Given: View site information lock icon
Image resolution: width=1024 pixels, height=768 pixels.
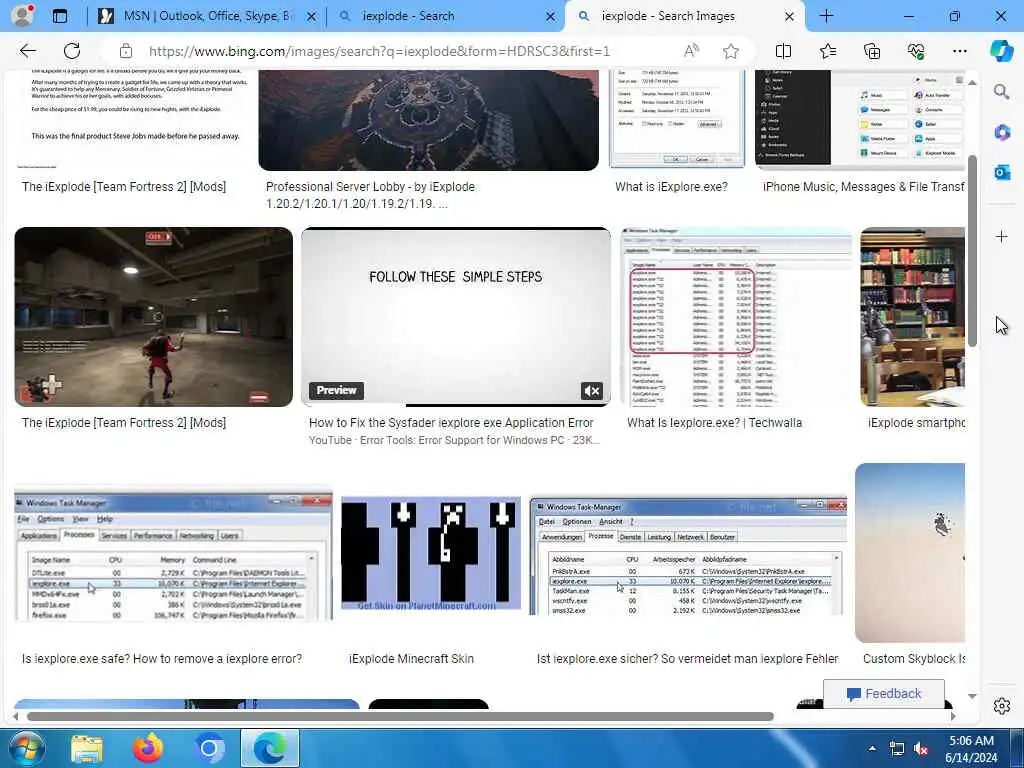Looking at the screenshot, I should [x=126, y=51].
